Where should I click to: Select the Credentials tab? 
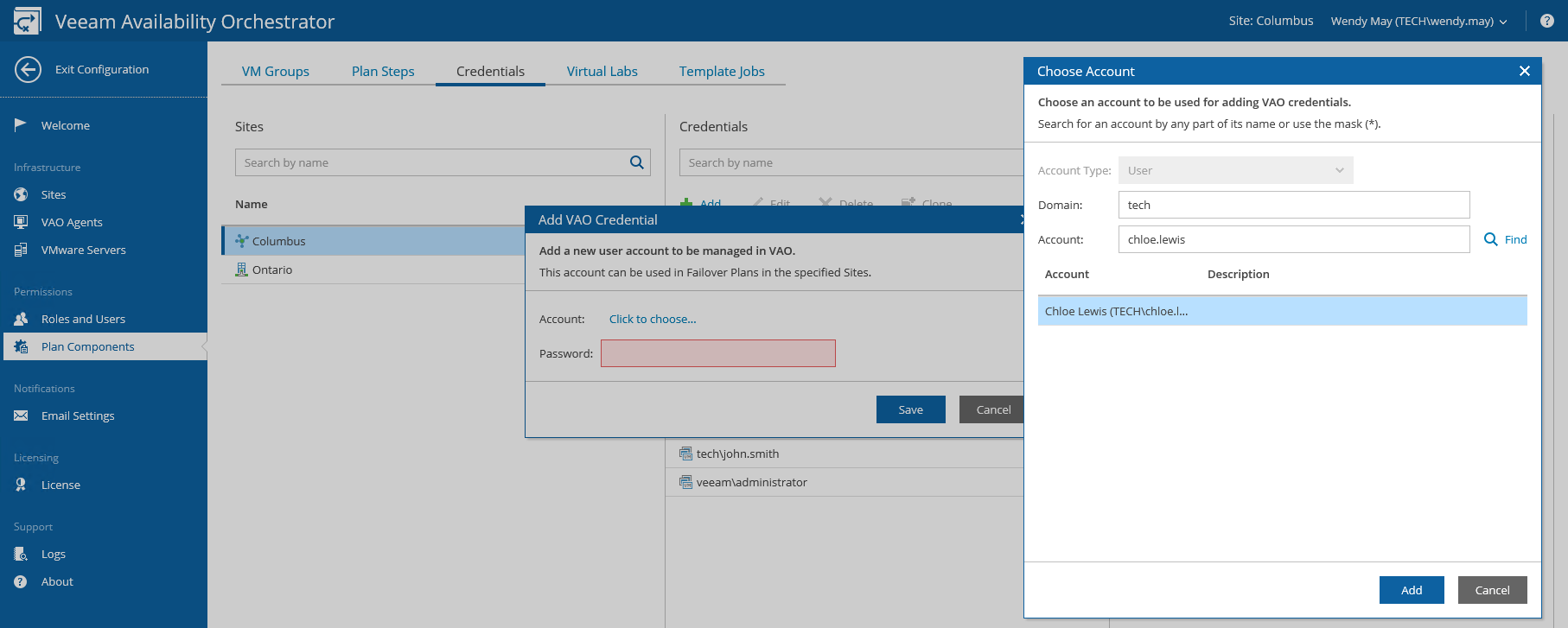click(490, 71)
